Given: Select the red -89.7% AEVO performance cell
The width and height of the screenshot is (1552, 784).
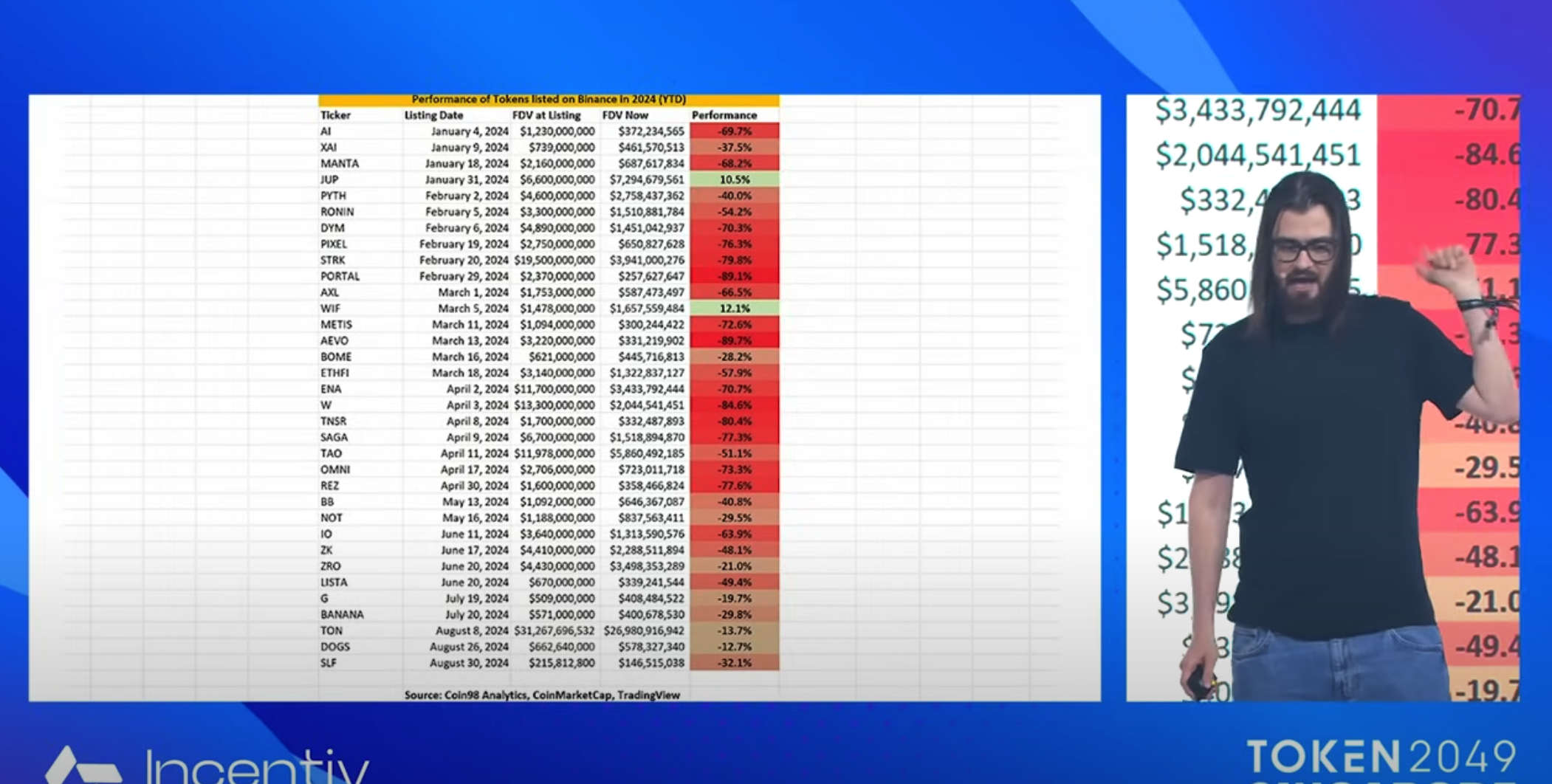Looking at the screenshot, I should pyautogui.click(x=734, y=340).
